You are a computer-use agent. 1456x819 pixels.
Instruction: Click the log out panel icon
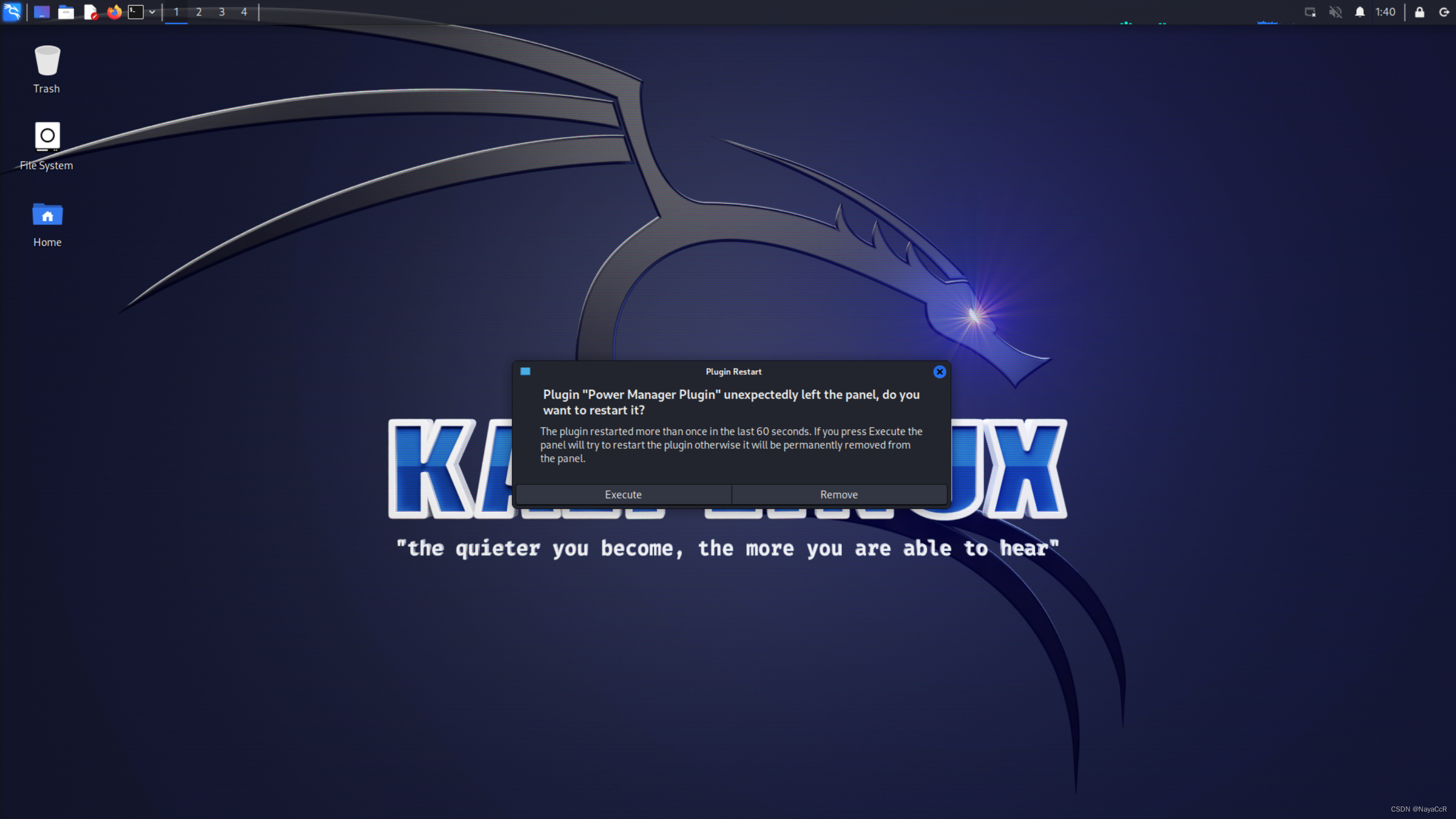[x=1443, y=12]
